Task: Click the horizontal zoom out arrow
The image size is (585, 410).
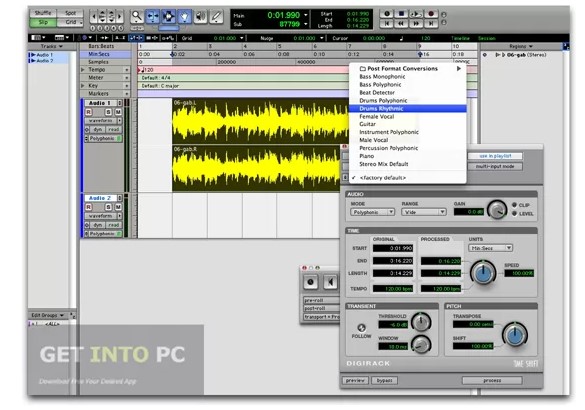Action: tap(94, 17)
